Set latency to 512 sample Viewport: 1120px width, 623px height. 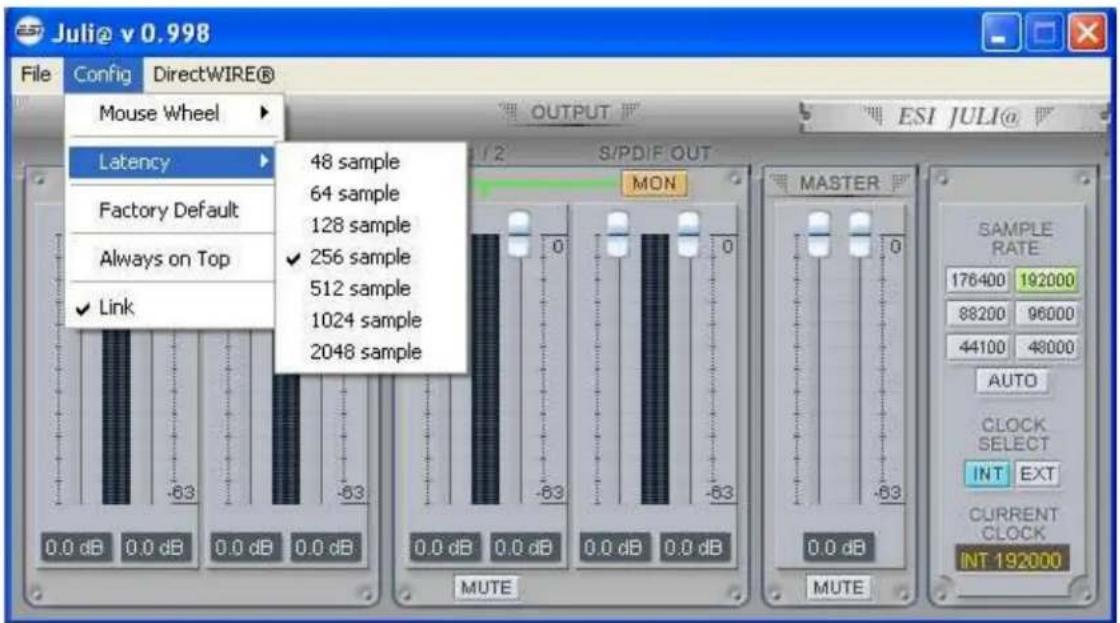point(371,289)
